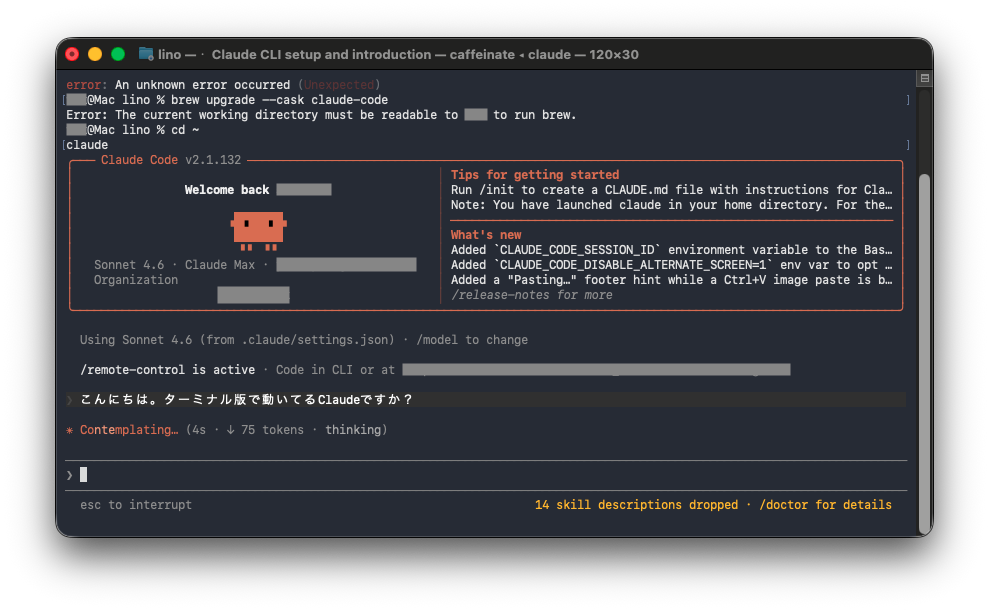Click the yellow minimize window button
This screenshot has width=989, height=611.
95,54
